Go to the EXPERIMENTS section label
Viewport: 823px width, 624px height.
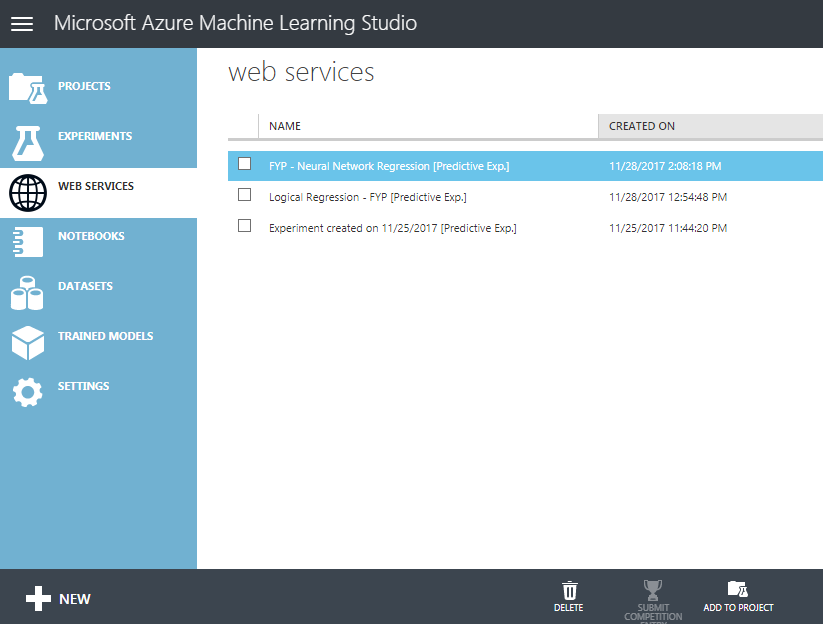tap(95, 136)
